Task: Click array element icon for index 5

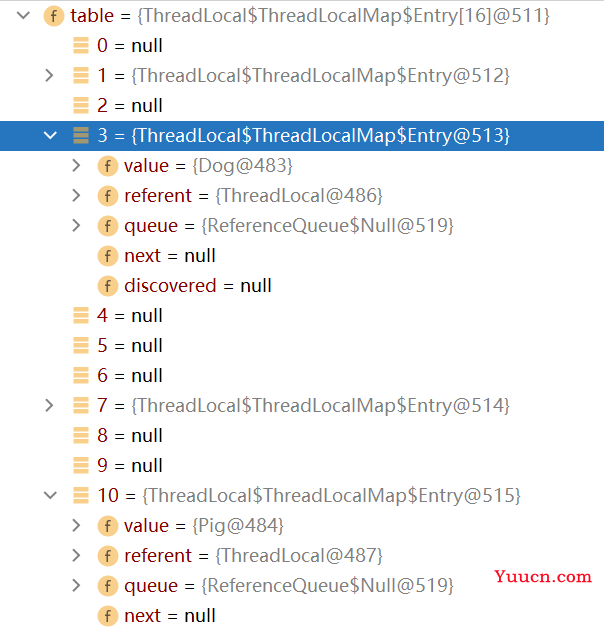Action: pyautogui.click(x=81, y=345)
